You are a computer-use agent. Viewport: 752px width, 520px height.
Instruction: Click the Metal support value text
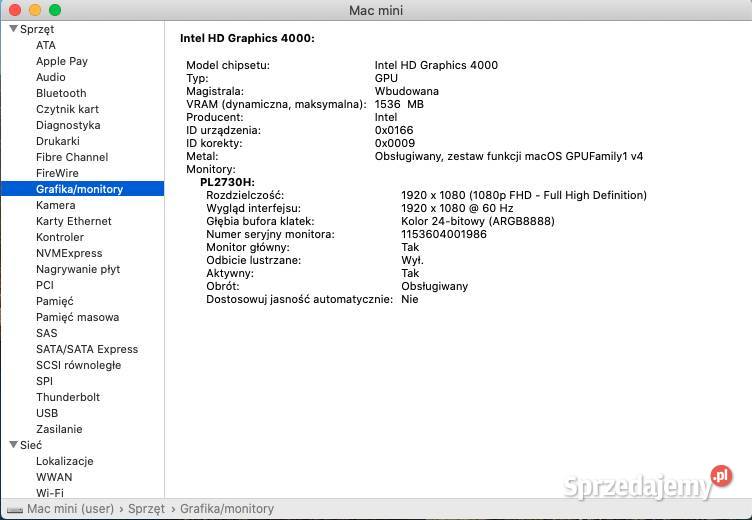tap(508, 156)
